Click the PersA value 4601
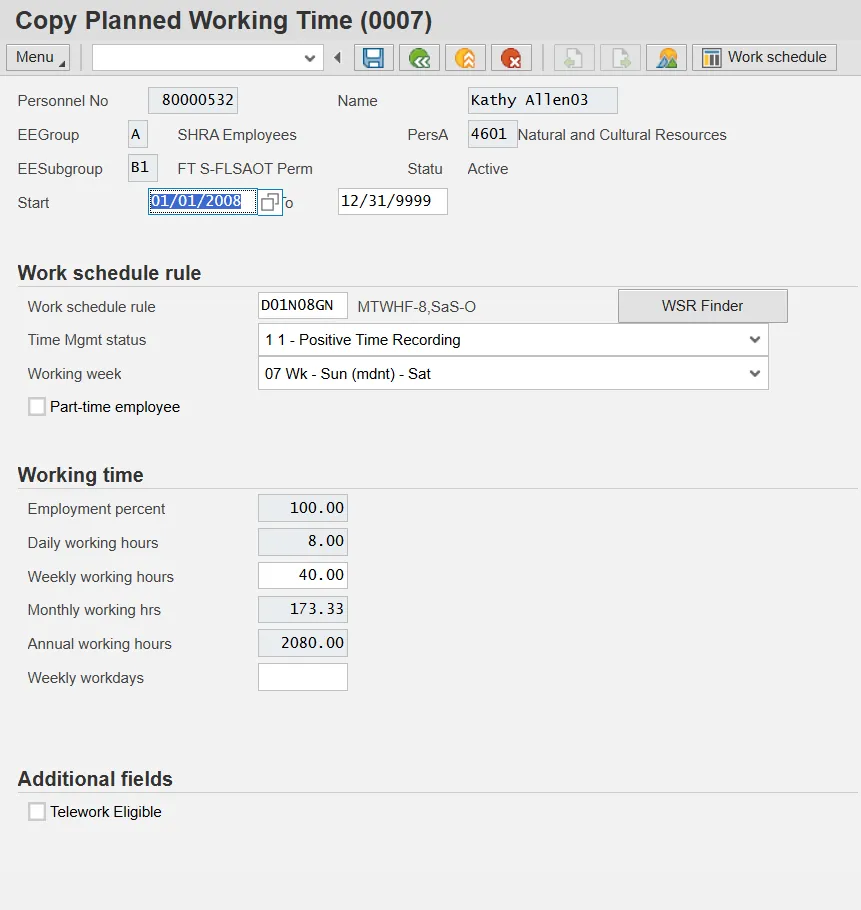This screenshot has width=861, height=910. (493, 134)
